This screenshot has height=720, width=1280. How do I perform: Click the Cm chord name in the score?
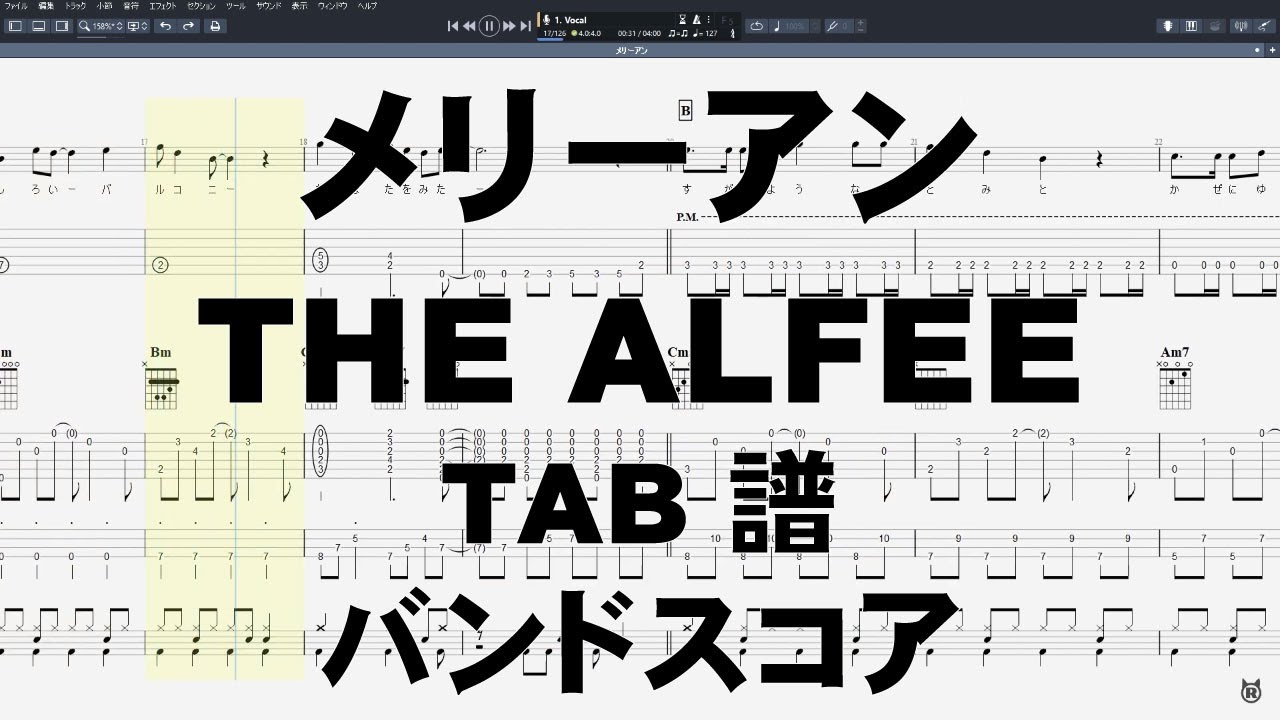coord(678,352)
